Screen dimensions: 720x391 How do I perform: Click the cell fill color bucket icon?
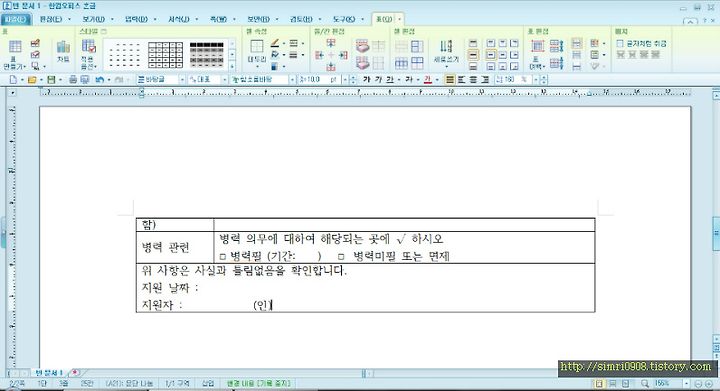275,55
